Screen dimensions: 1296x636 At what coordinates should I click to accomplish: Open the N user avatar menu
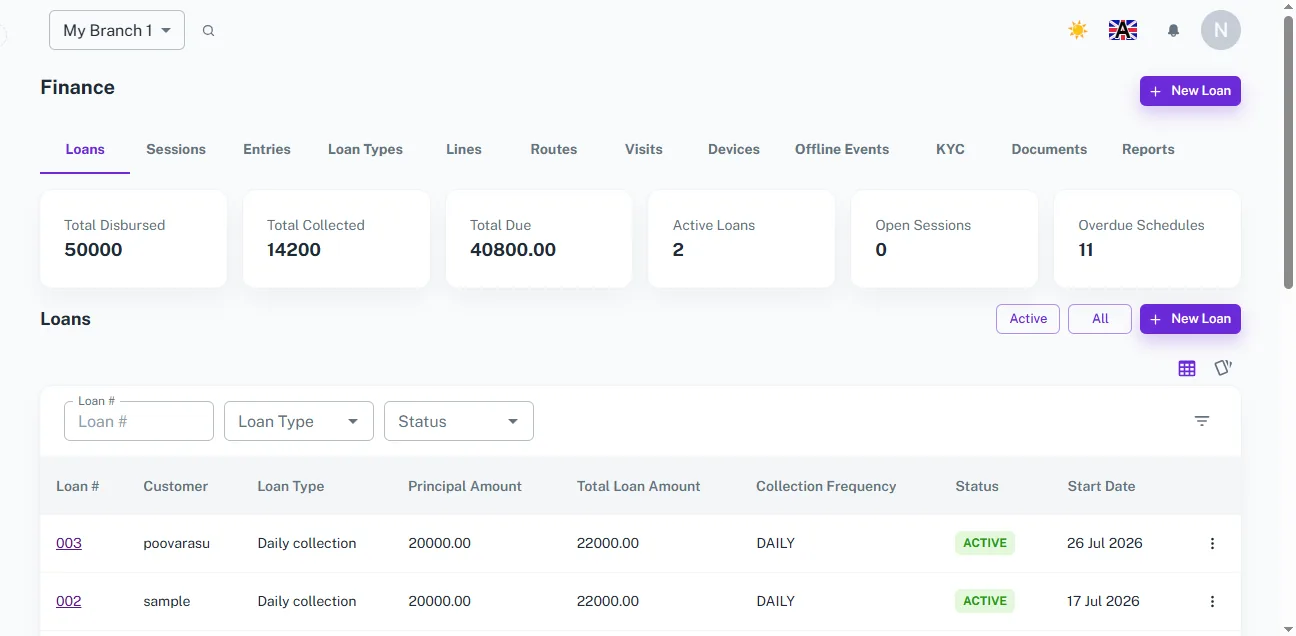1220,30
